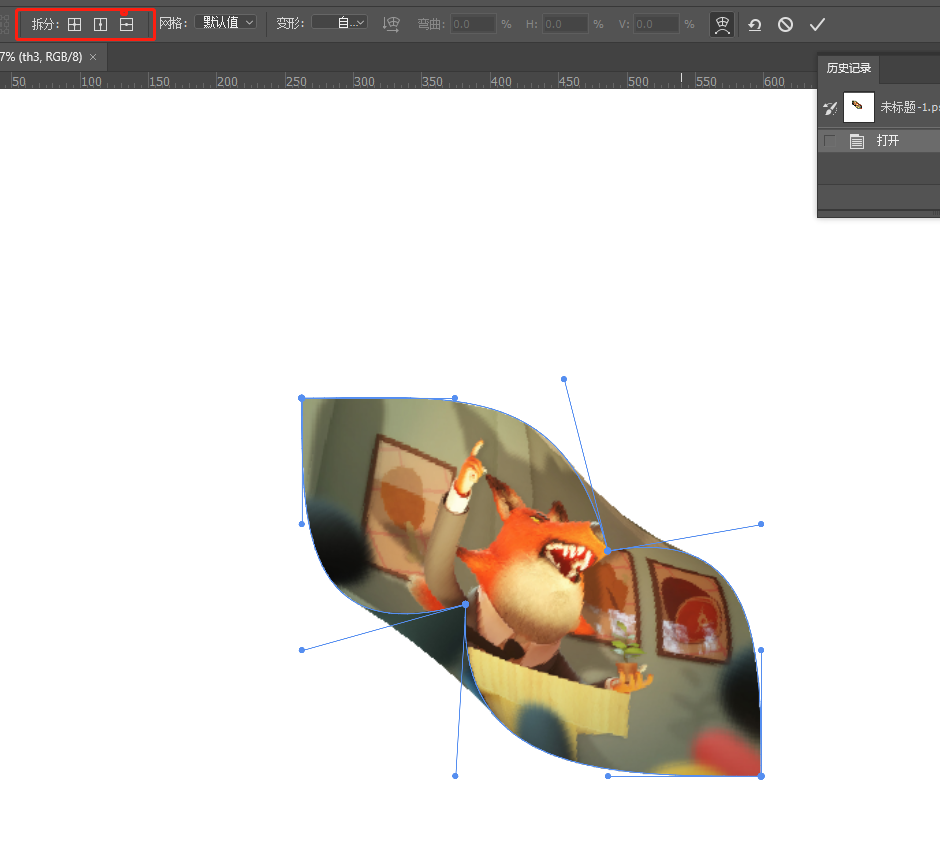Open the 网格 grid dropdown
This screenshot has width=940, height=867.
(226, 23)
